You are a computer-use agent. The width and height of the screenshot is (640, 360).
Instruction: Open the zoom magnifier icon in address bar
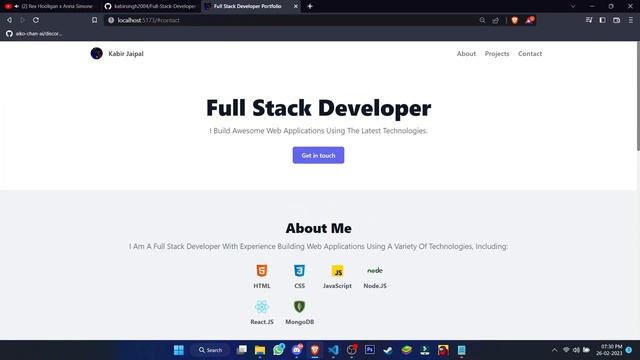482,20
